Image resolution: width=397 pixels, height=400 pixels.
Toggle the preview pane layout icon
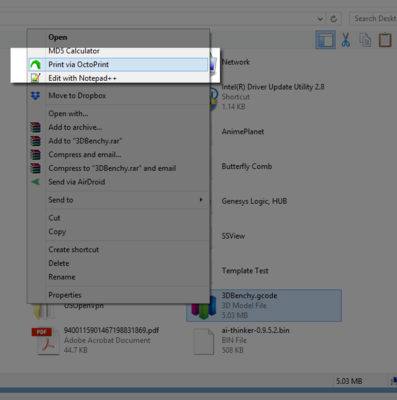[325, 40]
